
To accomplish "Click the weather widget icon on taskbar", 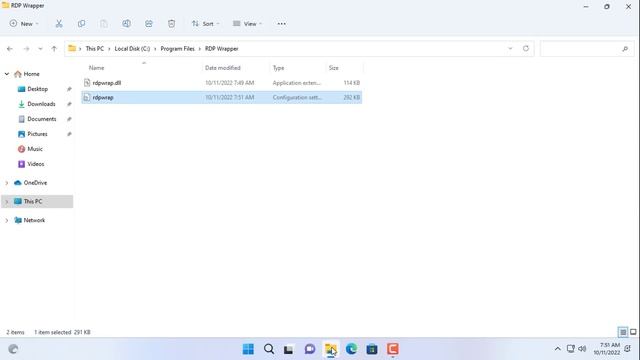I will (13, 349).
